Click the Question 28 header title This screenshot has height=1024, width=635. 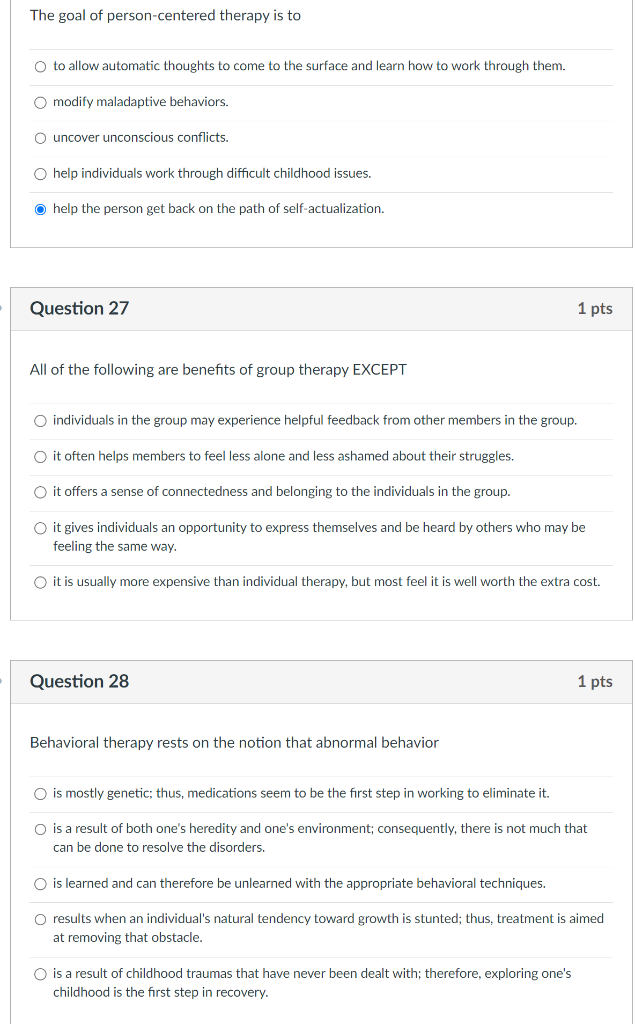[x=79, y=681]
